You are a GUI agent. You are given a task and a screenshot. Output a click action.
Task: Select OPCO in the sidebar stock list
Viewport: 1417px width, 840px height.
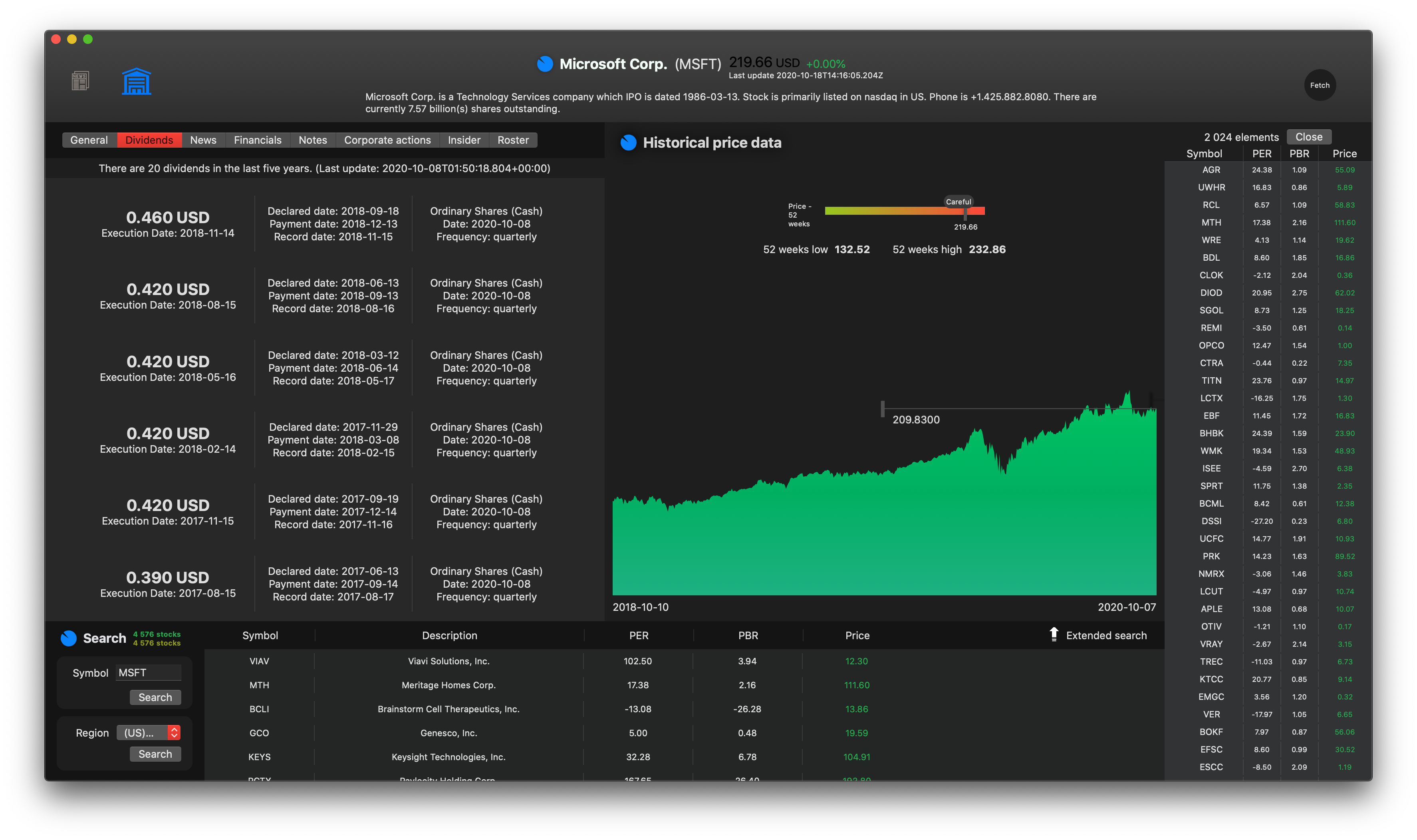(x=1268, y=345)
